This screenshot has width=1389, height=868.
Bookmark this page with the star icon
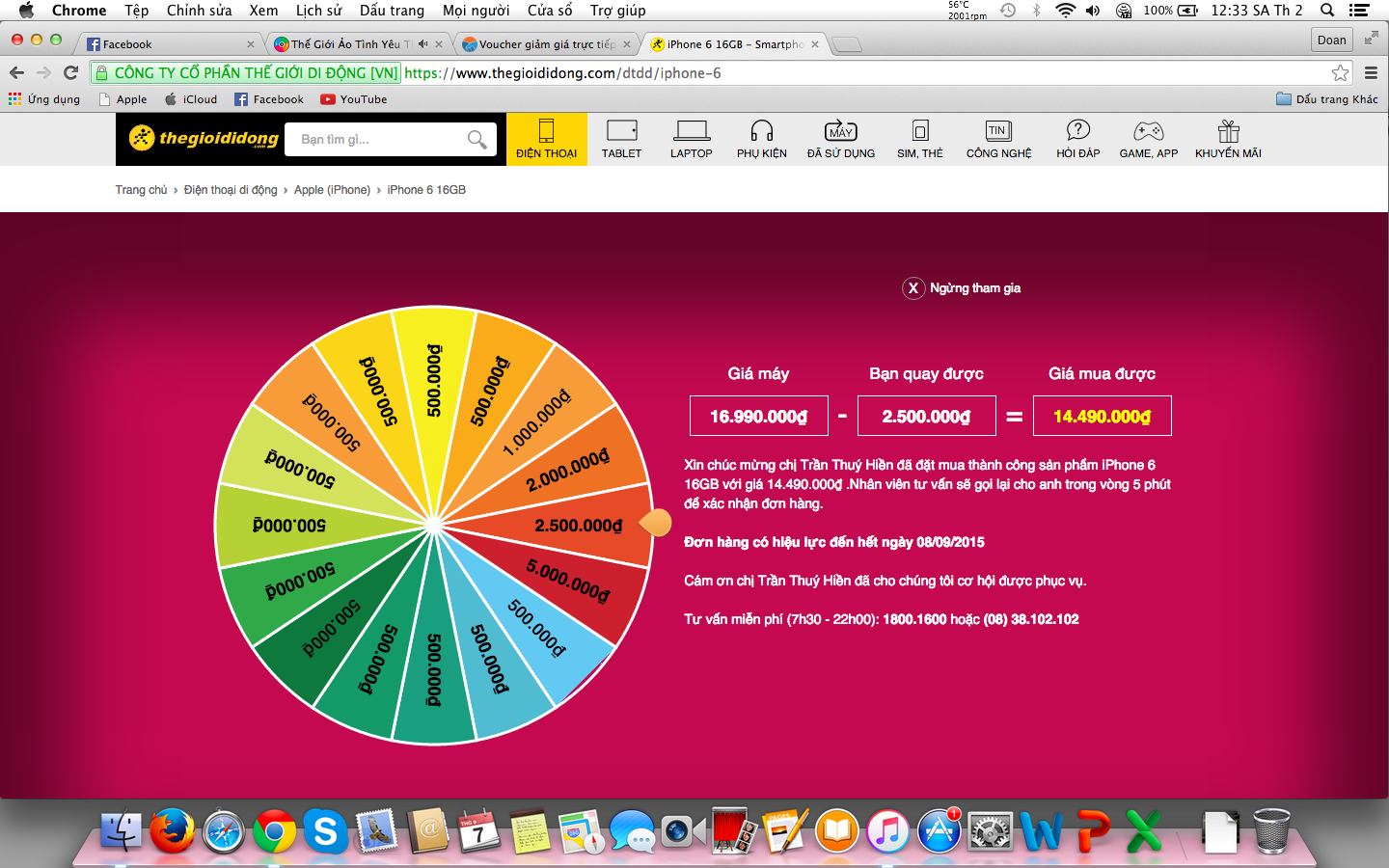click(x=1340, y=73)
